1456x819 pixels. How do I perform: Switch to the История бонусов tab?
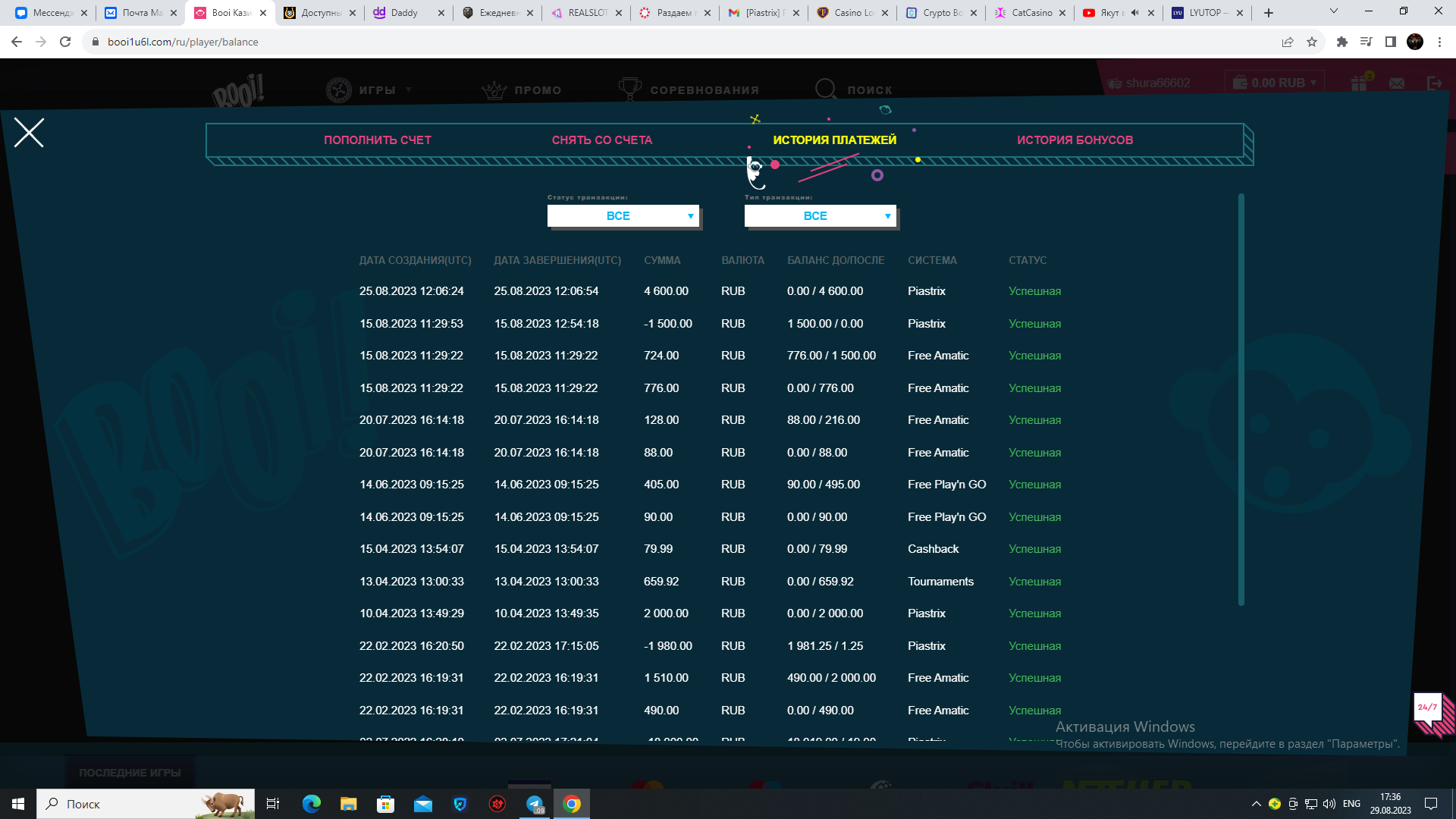(1075, 140)
